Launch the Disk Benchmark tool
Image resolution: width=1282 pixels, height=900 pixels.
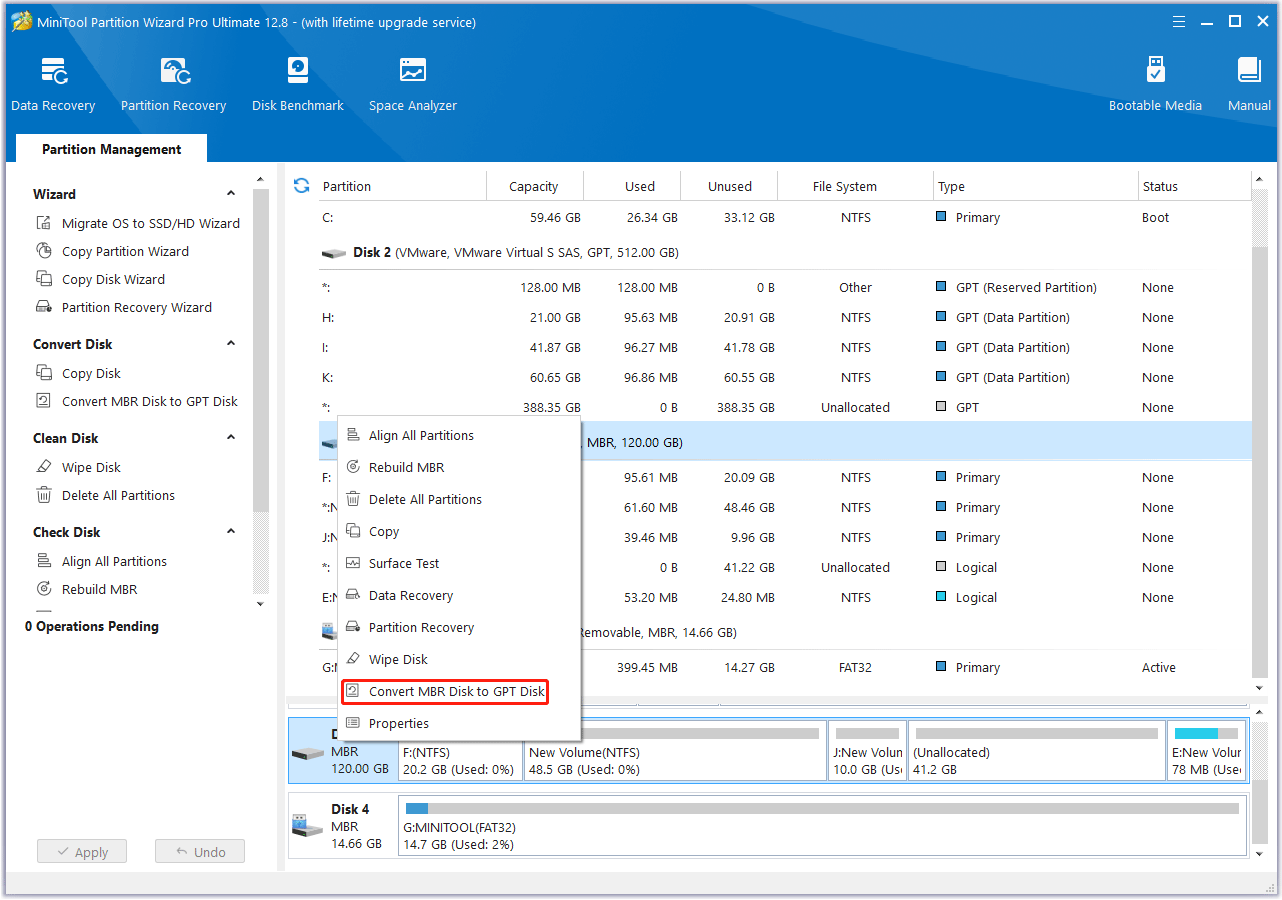(297, 84)
